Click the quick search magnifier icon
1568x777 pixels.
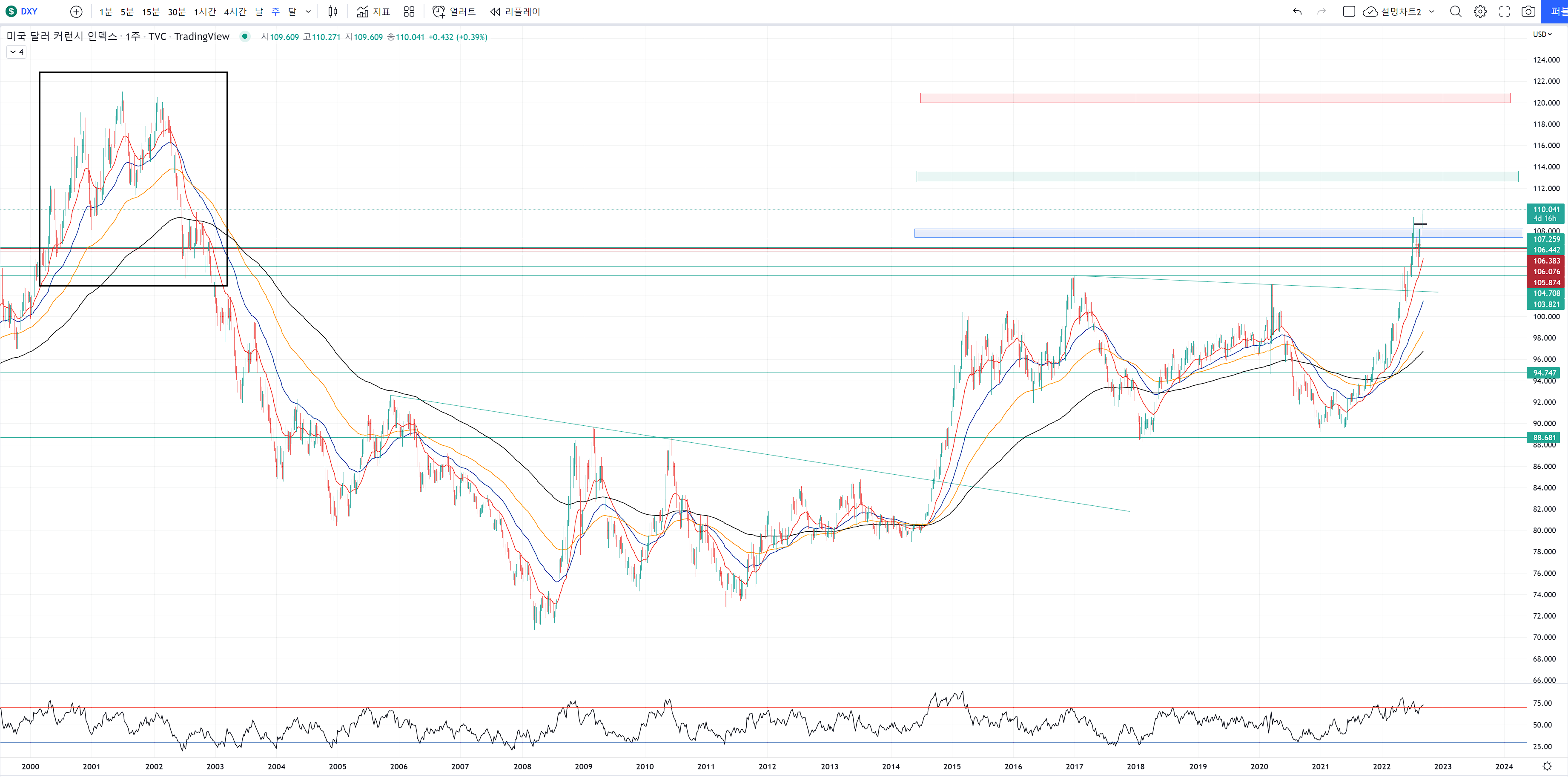pyautogui.click(x=1455, y=11)
